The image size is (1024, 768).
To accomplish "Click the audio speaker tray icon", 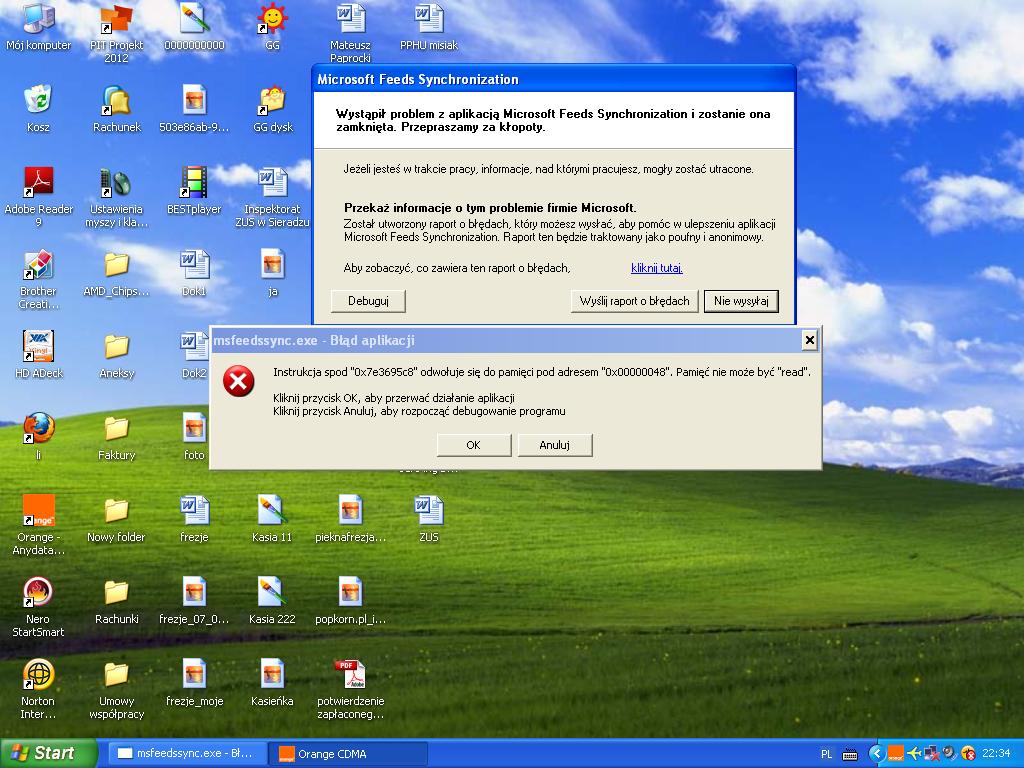I will tap(950, 754).
